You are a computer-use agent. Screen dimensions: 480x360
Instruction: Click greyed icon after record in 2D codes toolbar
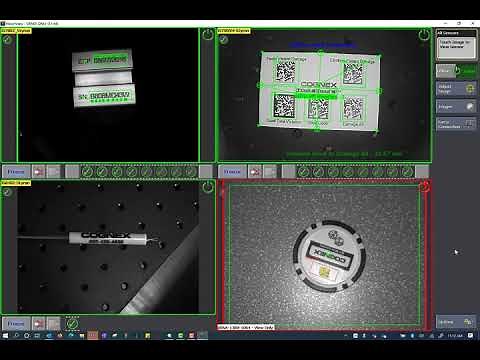click(x=270, y=172)
